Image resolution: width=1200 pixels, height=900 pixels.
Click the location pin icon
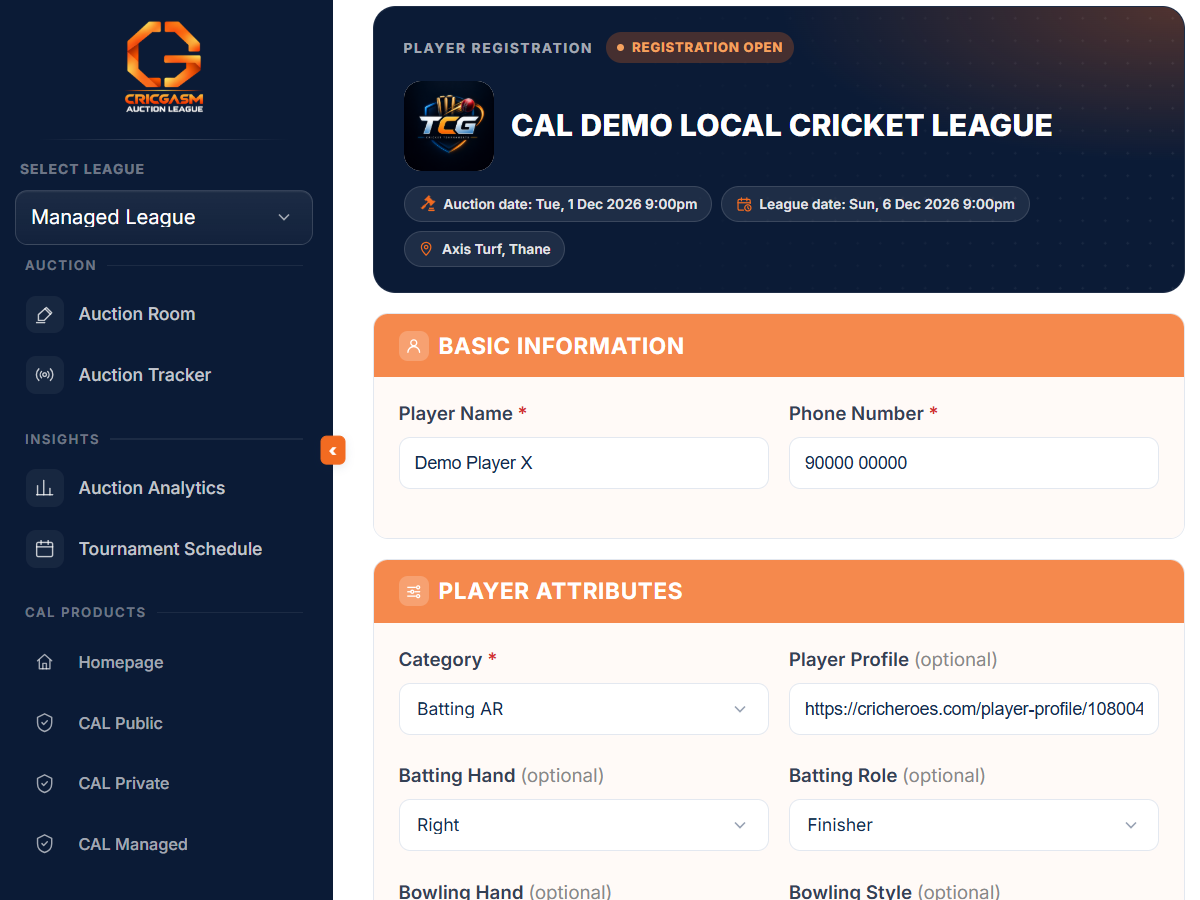426,249
